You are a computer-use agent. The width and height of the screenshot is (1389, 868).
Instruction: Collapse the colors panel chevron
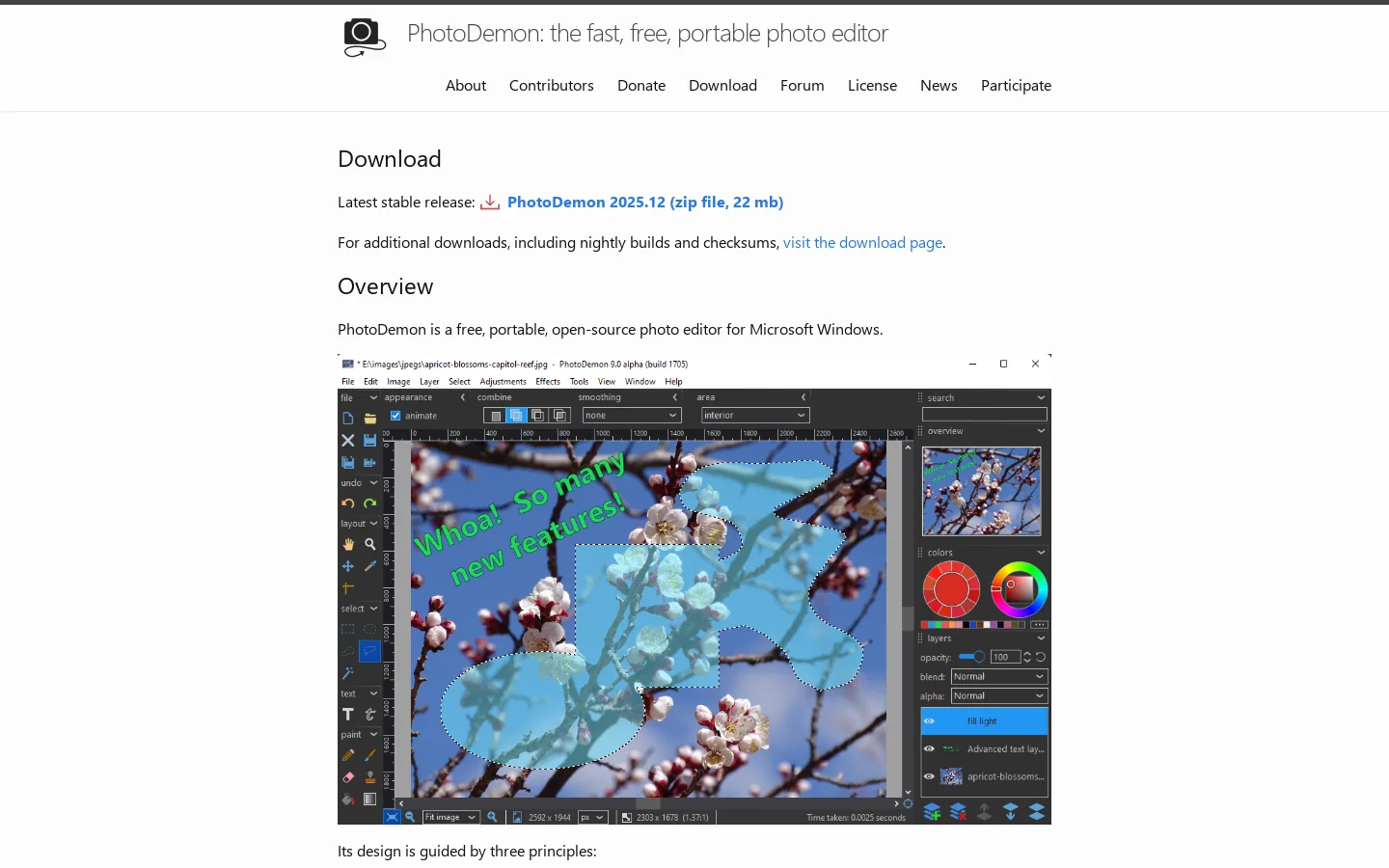click(x=1041, y=553)
